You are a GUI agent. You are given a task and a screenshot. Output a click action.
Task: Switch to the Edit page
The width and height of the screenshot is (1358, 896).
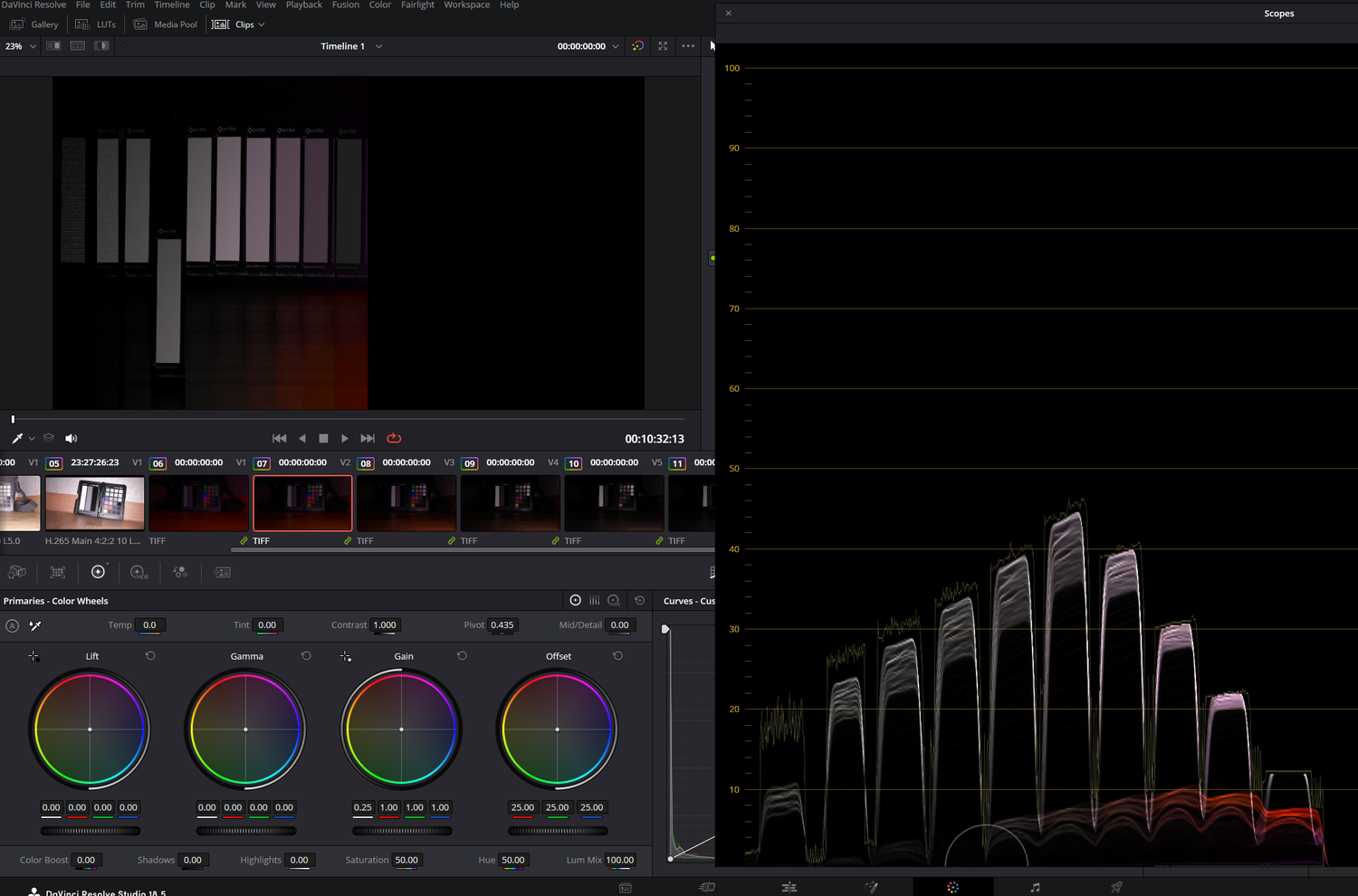(x=789, y=887)
